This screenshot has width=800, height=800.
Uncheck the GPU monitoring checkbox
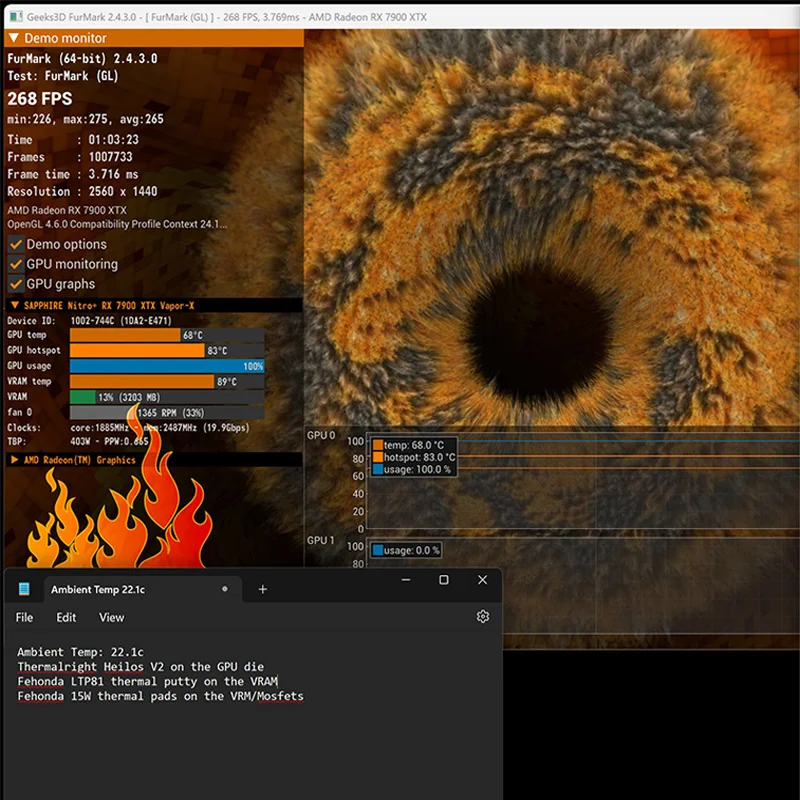pos(16,264)
